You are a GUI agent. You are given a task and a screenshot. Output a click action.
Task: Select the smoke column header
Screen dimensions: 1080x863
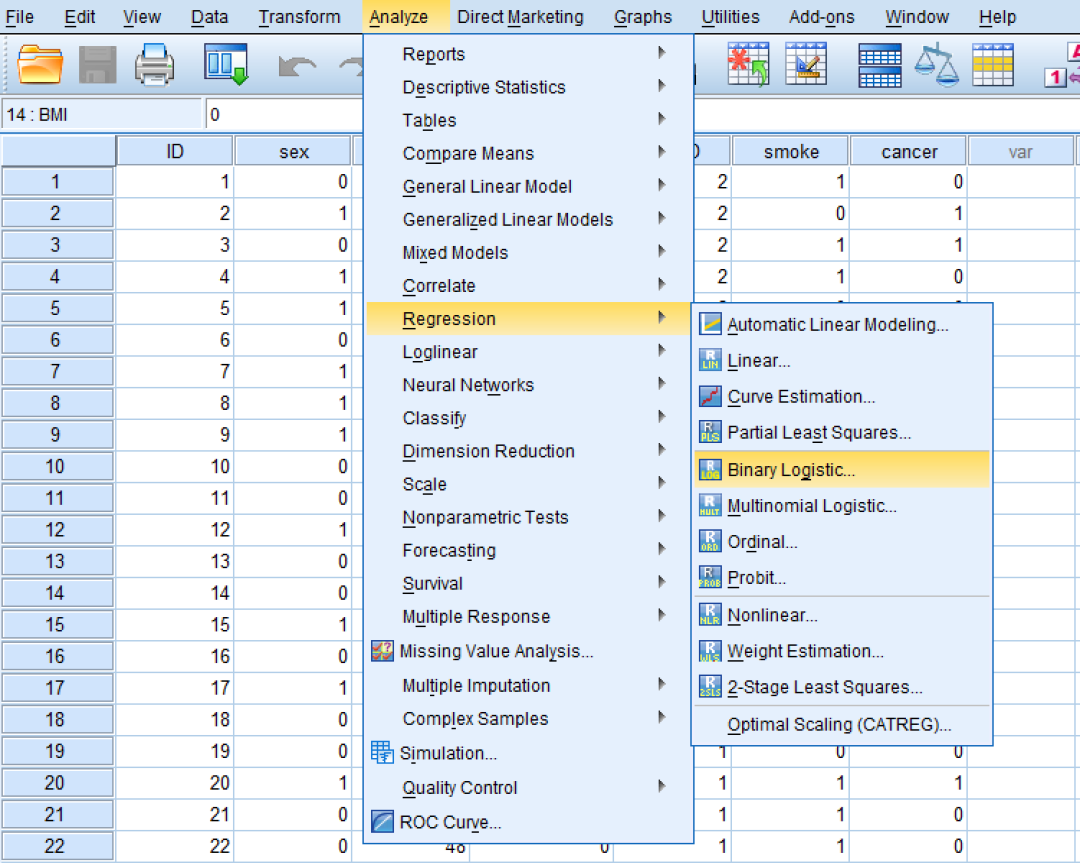[791, 152]
